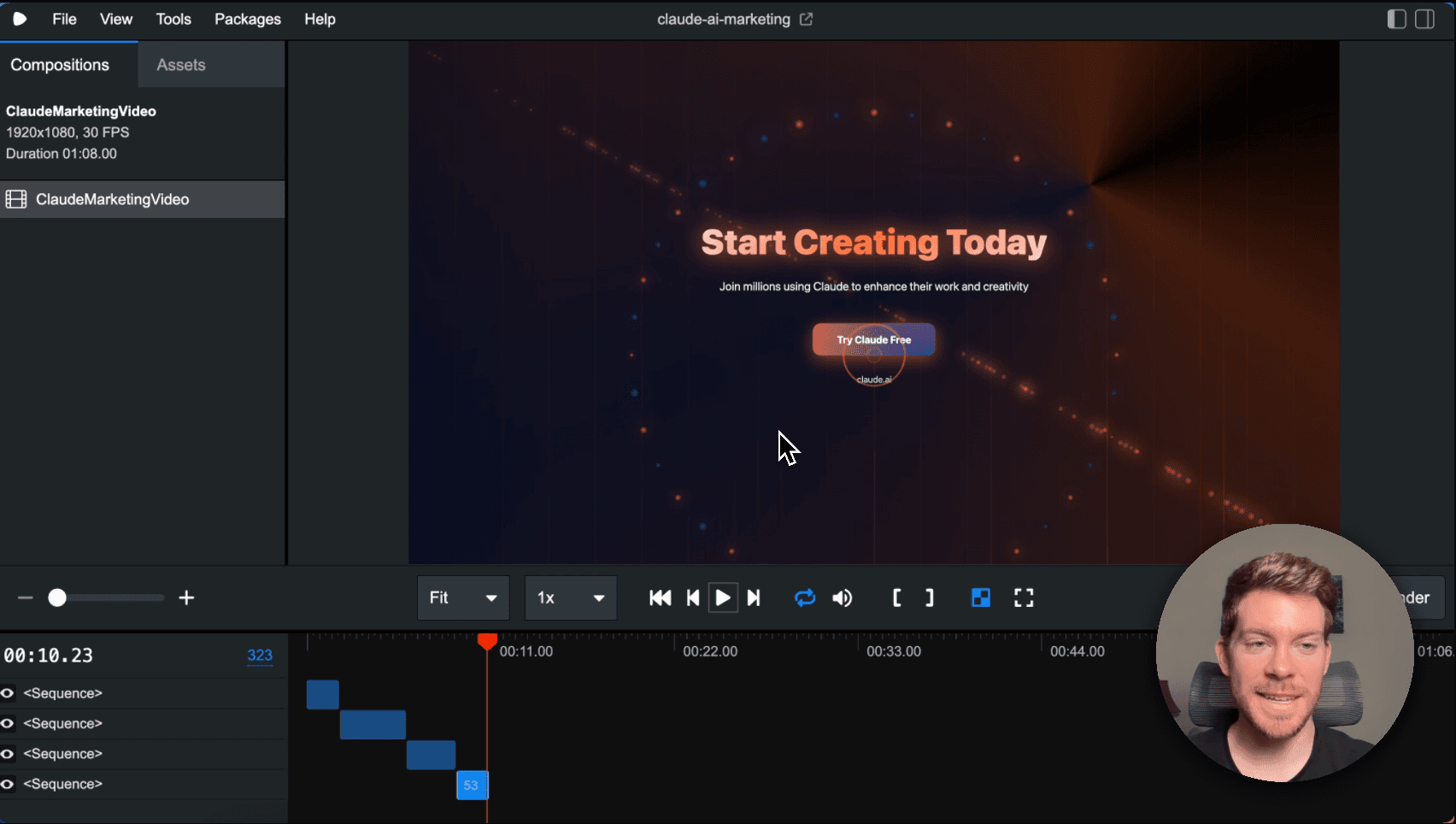This screenshot has height=824, width=1456.
Task: Step forward one frame
Action: pos(754,597)
